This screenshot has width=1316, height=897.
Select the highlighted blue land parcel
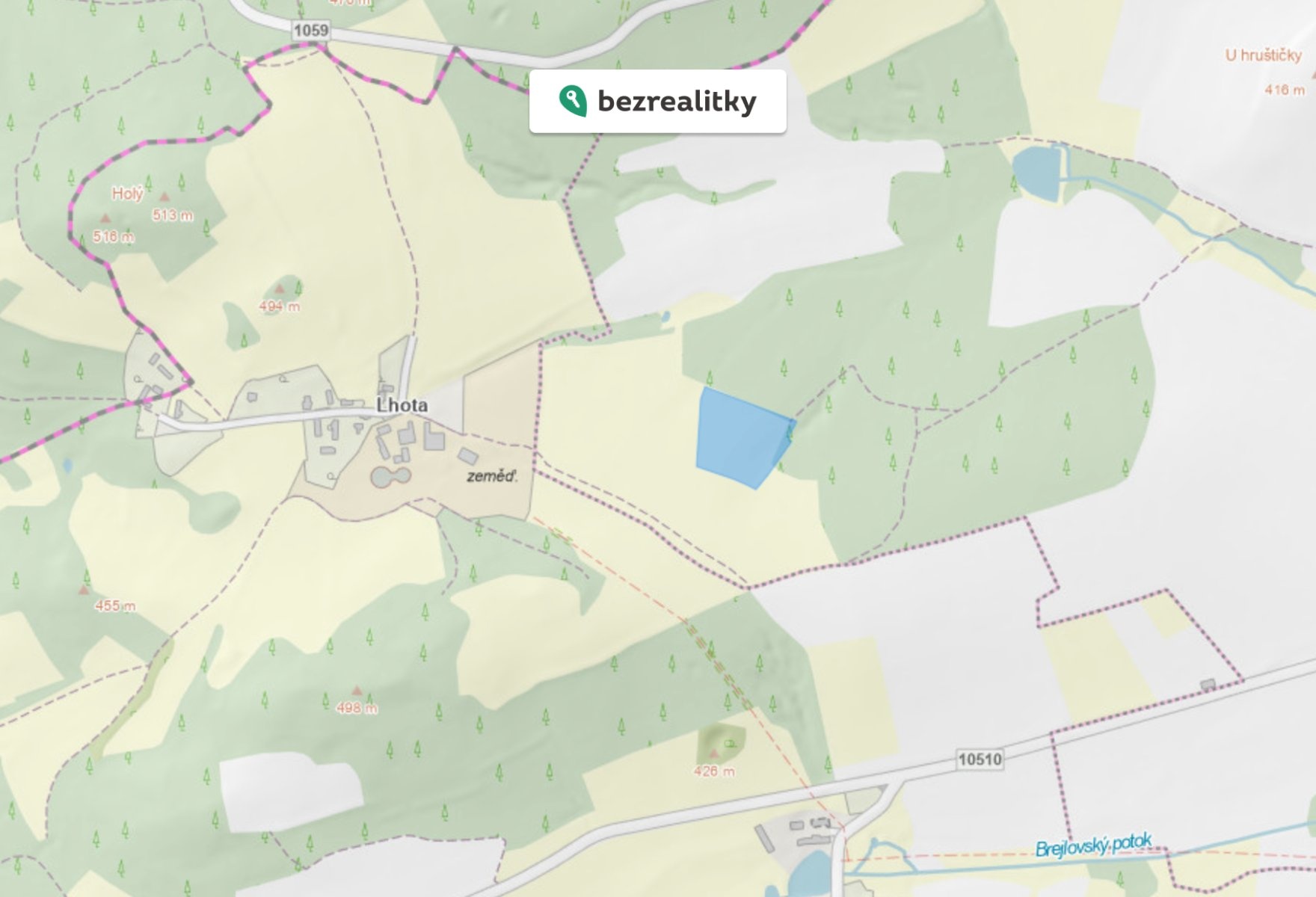(x=744, y=438)
